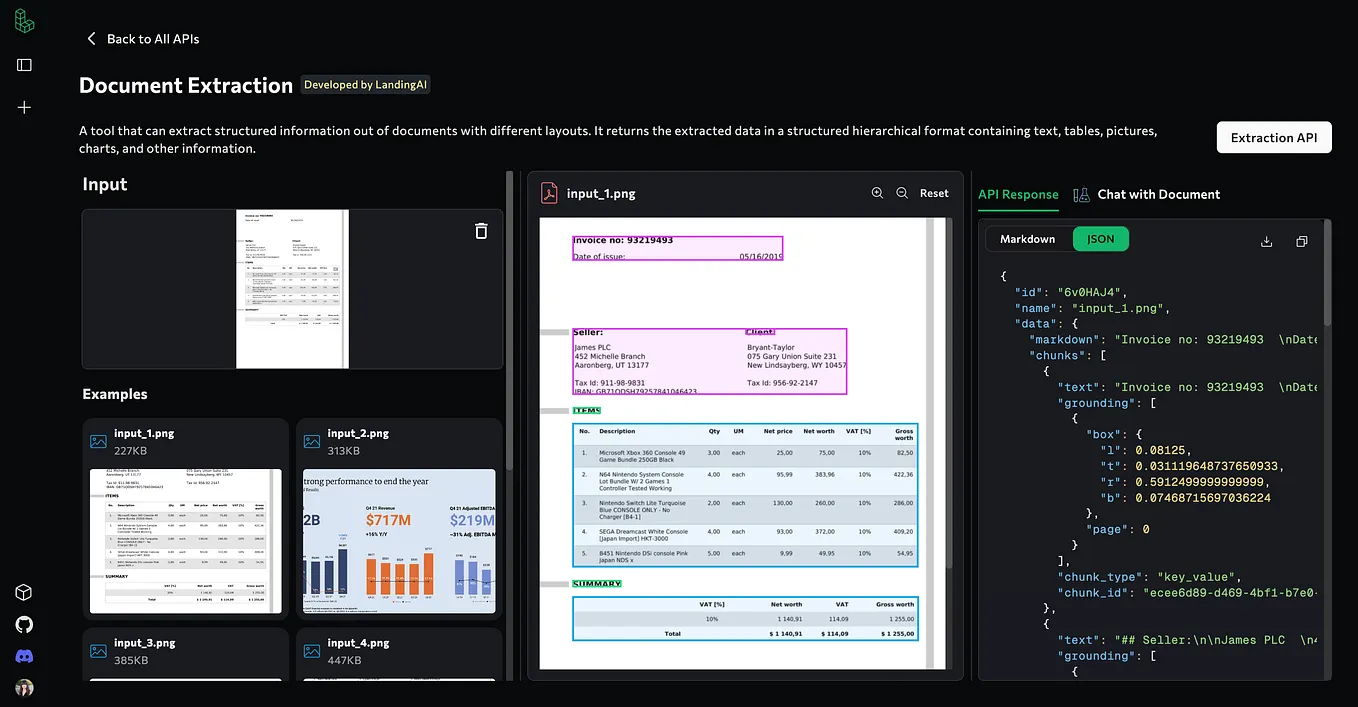Click the plus icon in the sidebar
The height and width of the screenshot is (707, 1358).
[23, 107]
